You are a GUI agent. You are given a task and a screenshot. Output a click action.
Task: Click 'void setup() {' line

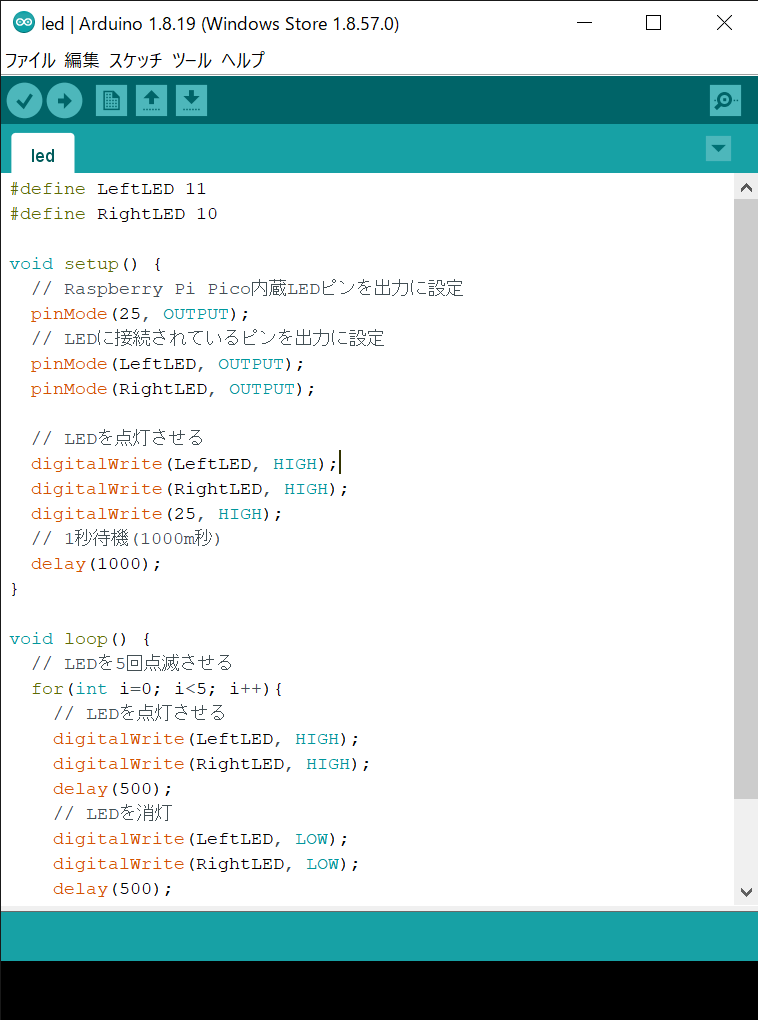[85, 264]
